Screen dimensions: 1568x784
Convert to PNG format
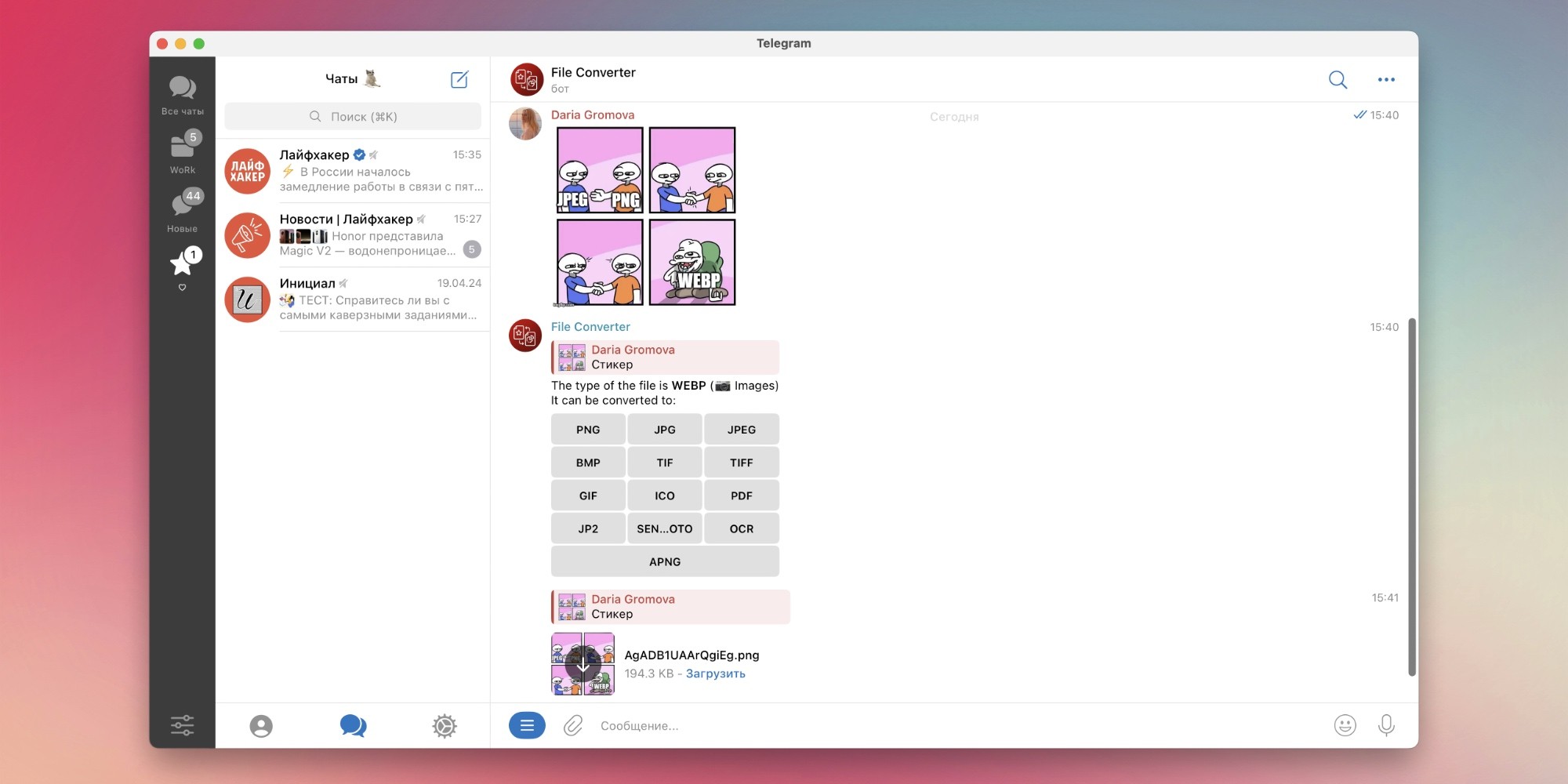[x=588, y=430]
